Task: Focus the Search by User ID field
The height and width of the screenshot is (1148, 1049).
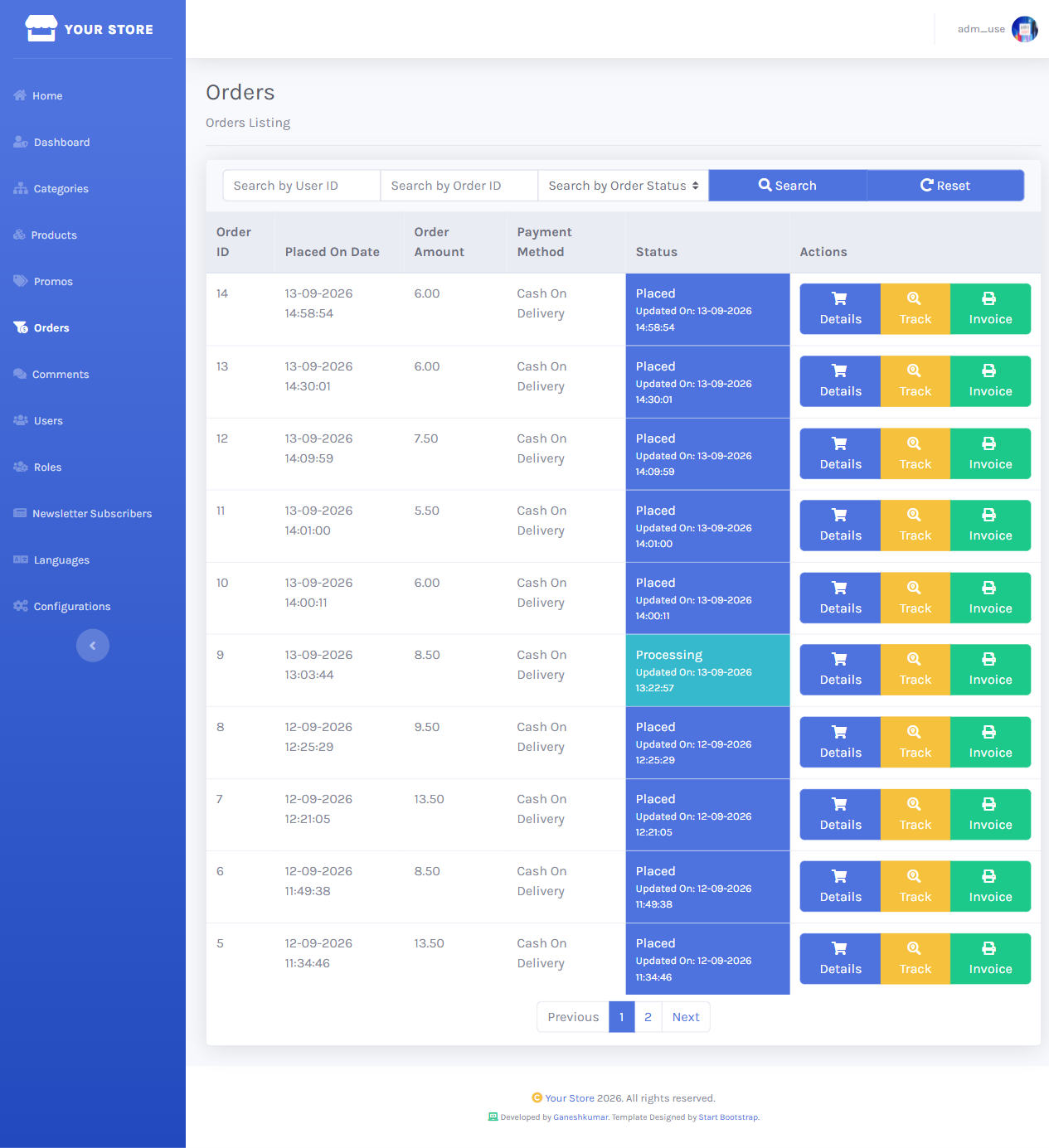Action: point(302,186)
